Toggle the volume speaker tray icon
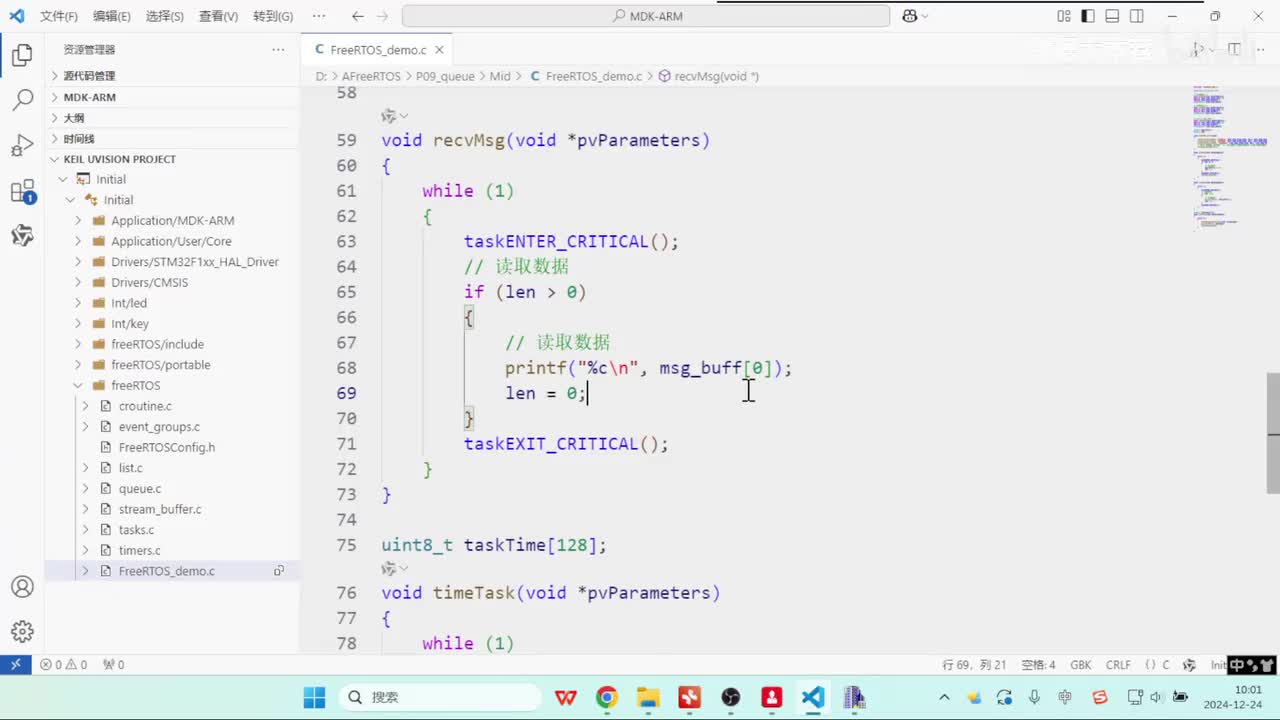The height and width of the screenshot is (720, 1280). pyautogui.click(x=1157, y=697)
